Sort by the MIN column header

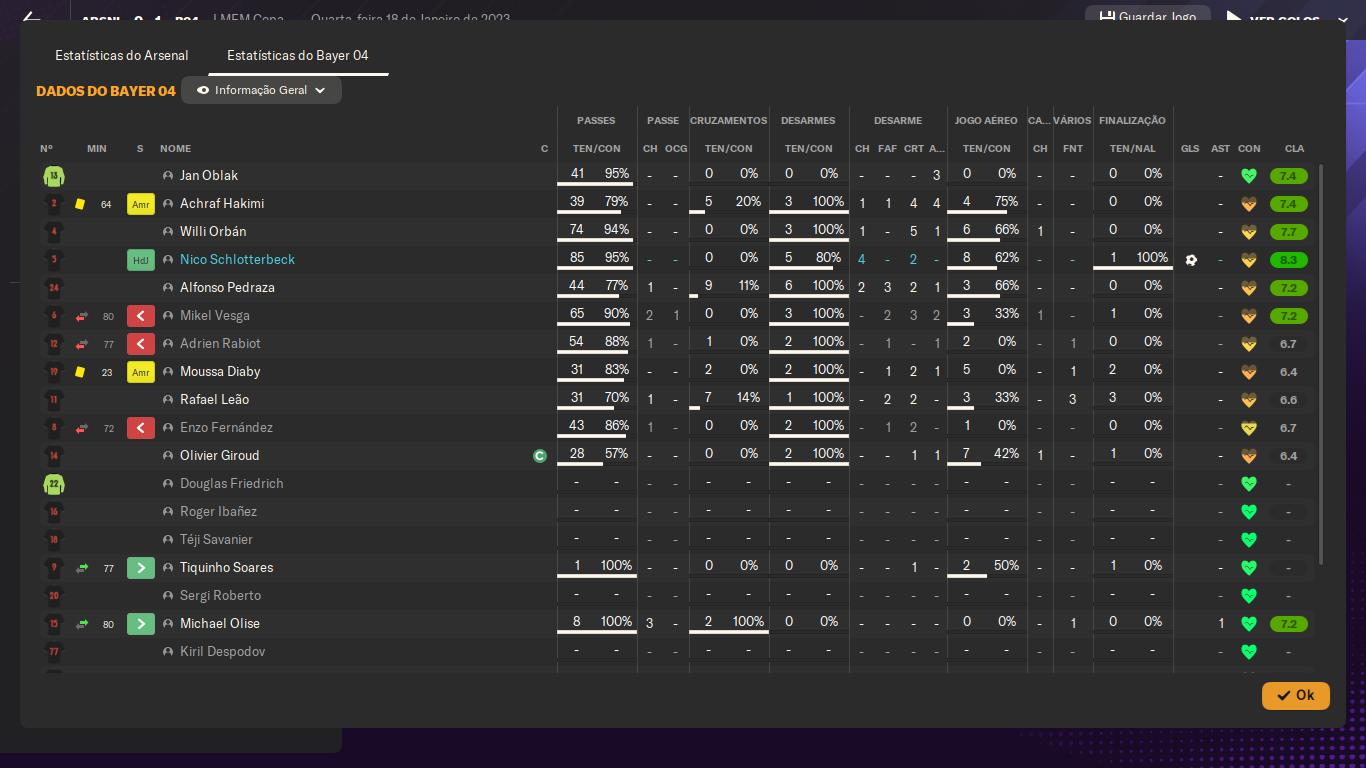click(96, 149)
